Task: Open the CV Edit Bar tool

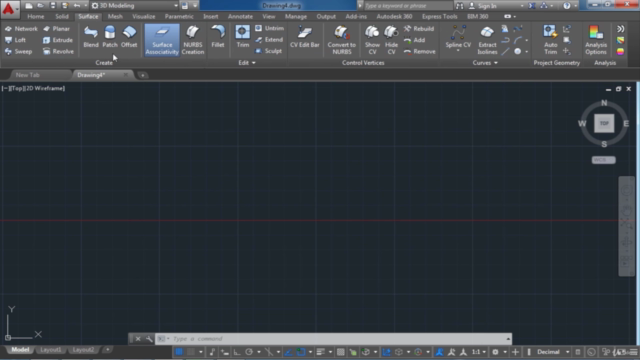Action: tap(304, 37)
